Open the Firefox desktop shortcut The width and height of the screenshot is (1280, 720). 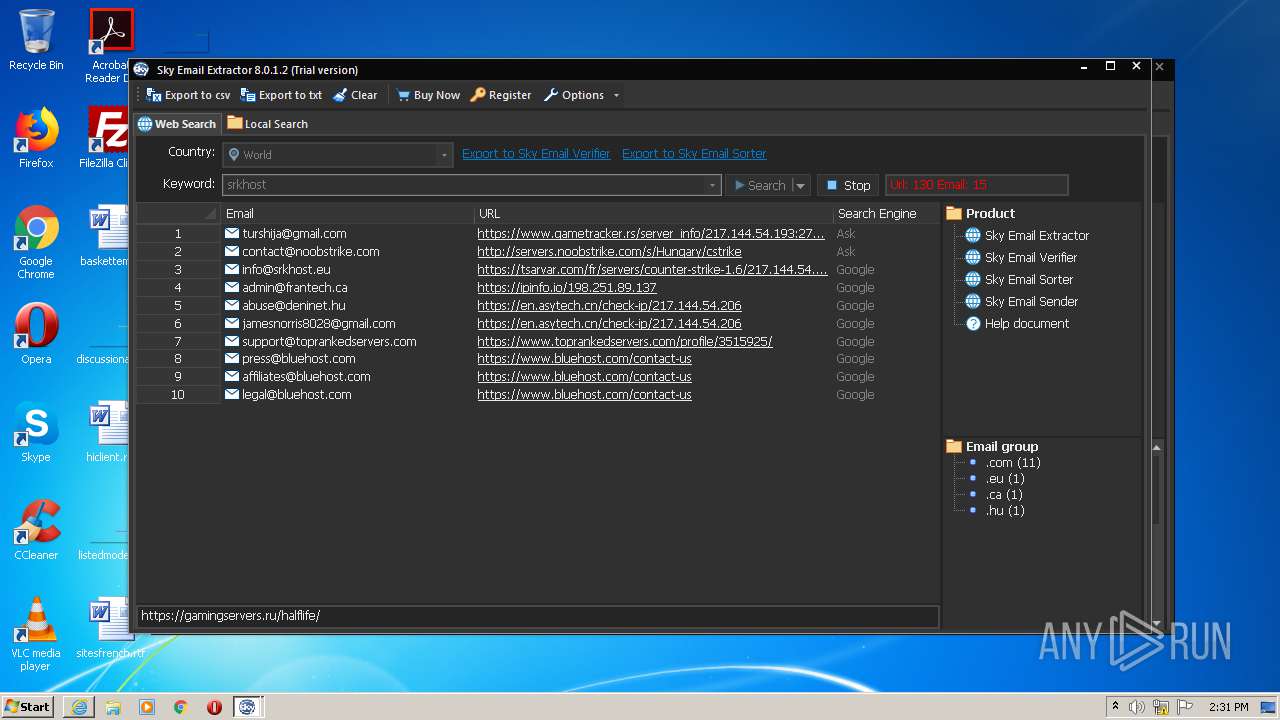click(36, 138)
